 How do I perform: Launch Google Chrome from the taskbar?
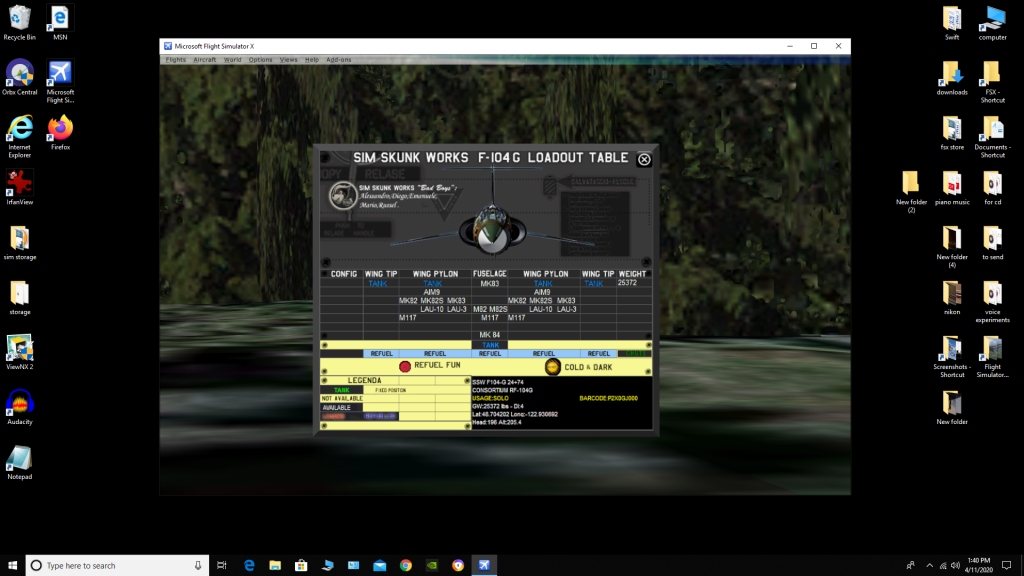coord(406,566)
